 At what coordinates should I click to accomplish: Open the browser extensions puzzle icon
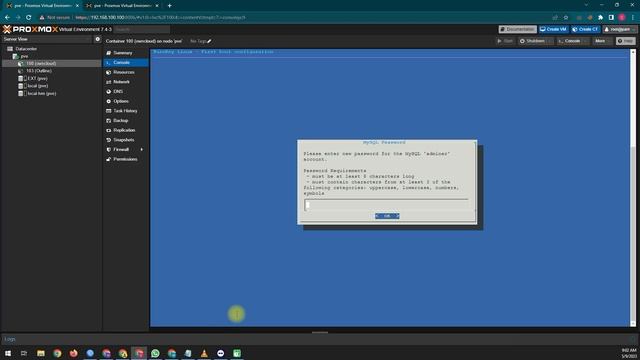pyautogui.click(x=600, y=18)
